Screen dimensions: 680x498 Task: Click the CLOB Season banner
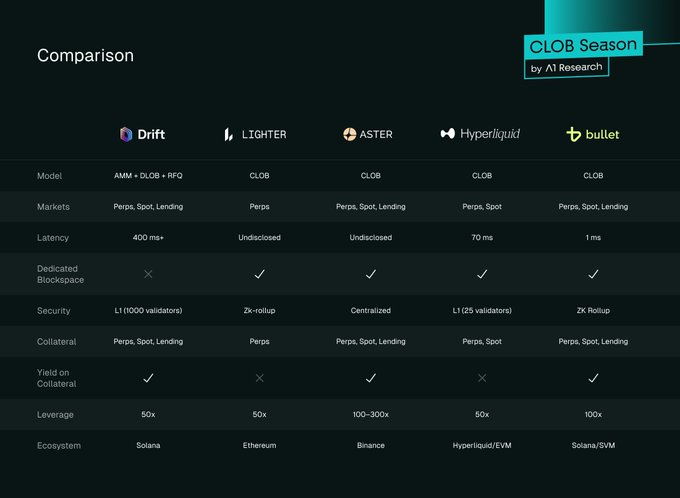pos(583,45)
